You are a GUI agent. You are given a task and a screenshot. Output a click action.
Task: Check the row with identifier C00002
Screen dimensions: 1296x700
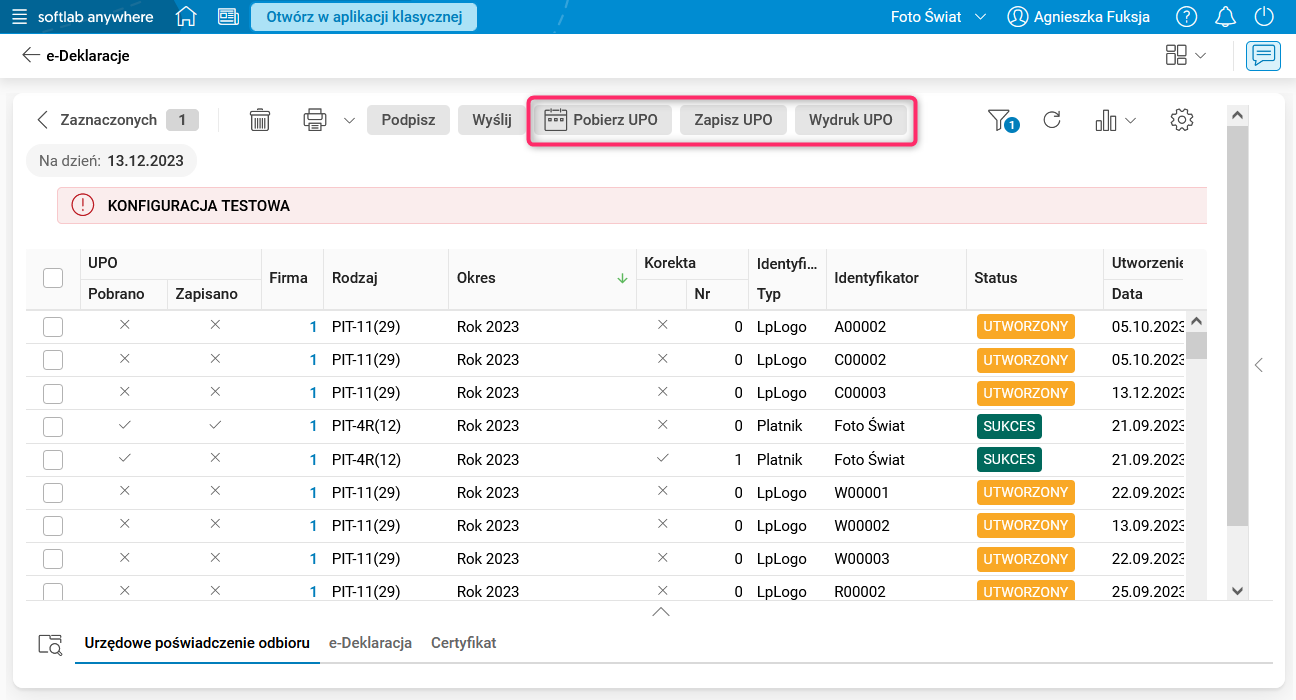[53, 360]
